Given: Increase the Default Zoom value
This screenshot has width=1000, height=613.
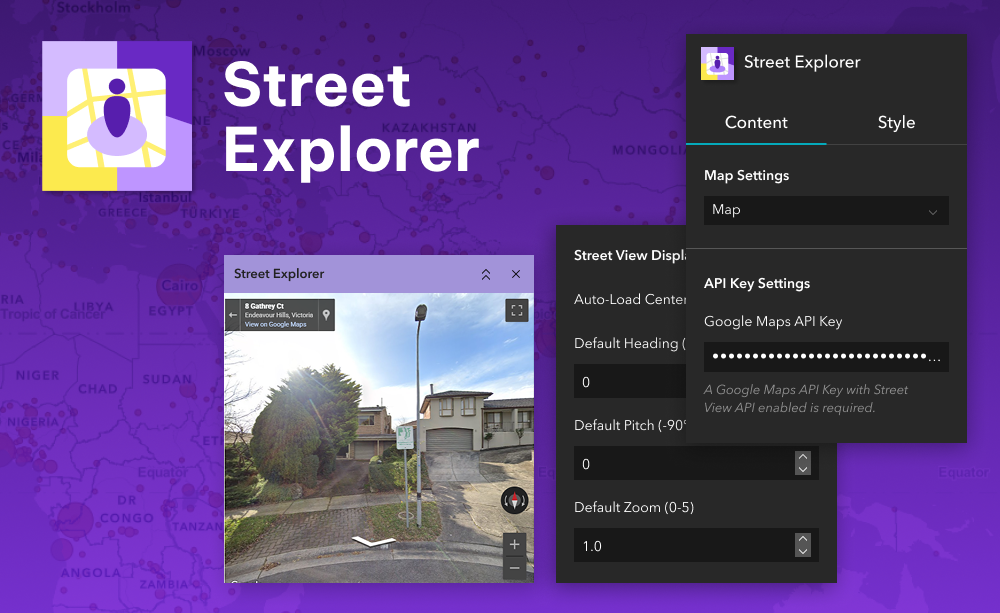Looking at the screenshot, I should coord(802,540).
